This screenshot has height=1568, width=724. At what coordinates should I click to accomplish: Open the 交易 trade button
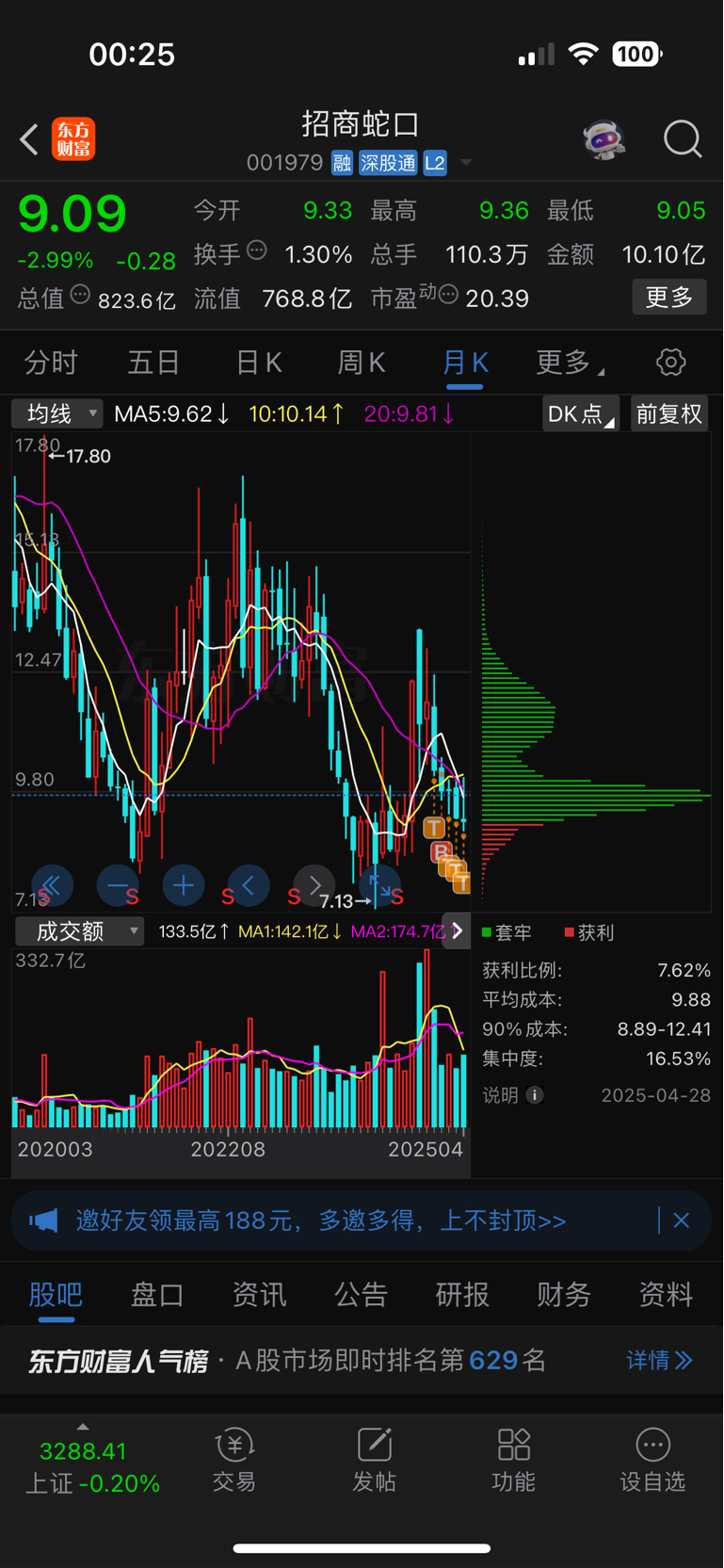(x=234, y=1461)
